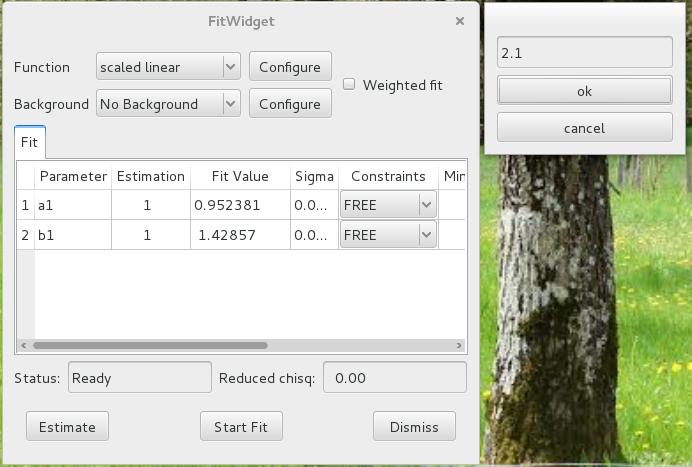Expand the Constraints dropdown for parameter a1

click(388, 205)
